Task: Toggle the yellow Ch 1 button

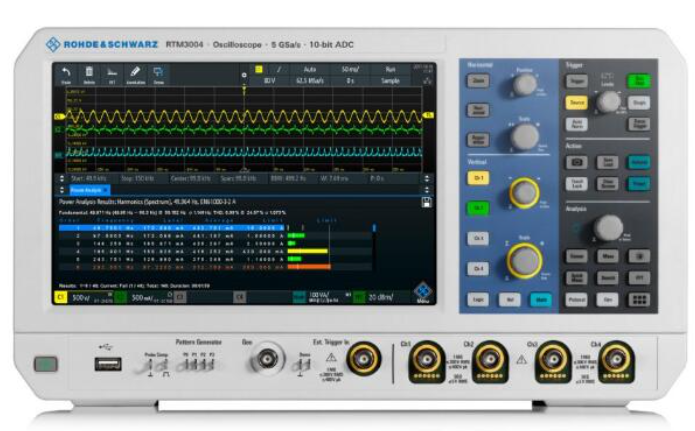Action: pyautogui.click(x=479, y=178)
